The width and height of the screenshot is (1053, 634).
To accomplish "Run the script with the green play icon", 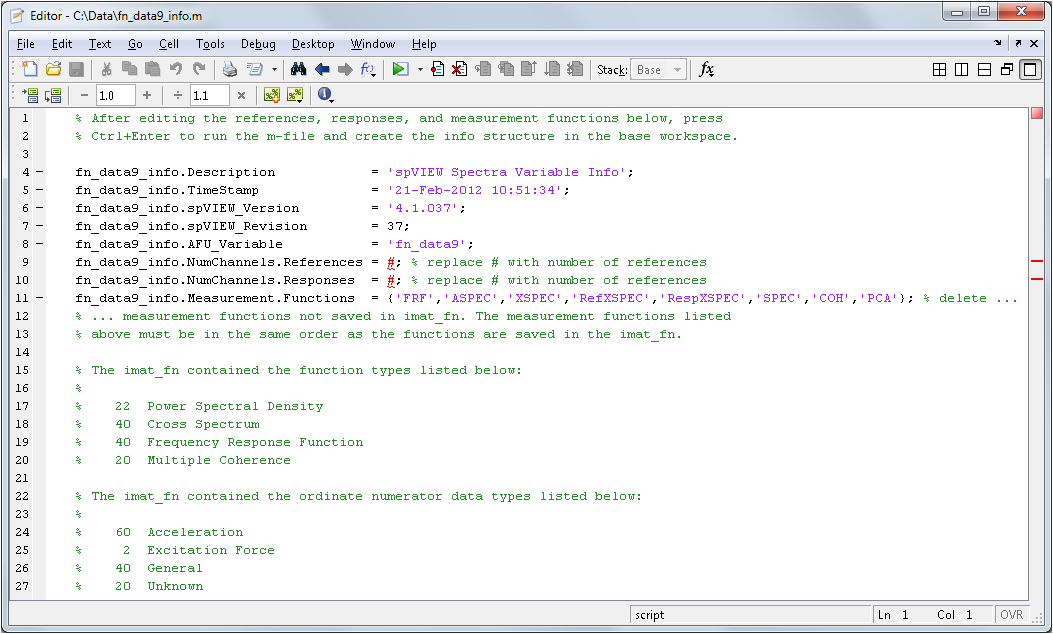I will pyautogui.click(x=400, y=69).
